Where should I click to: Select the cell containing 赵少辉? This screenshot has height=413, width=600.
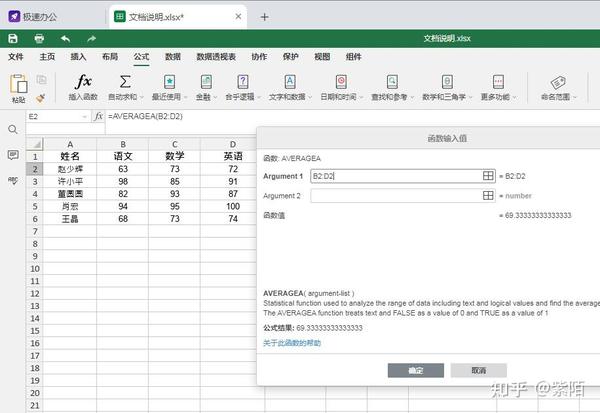[x=70, y=169]
